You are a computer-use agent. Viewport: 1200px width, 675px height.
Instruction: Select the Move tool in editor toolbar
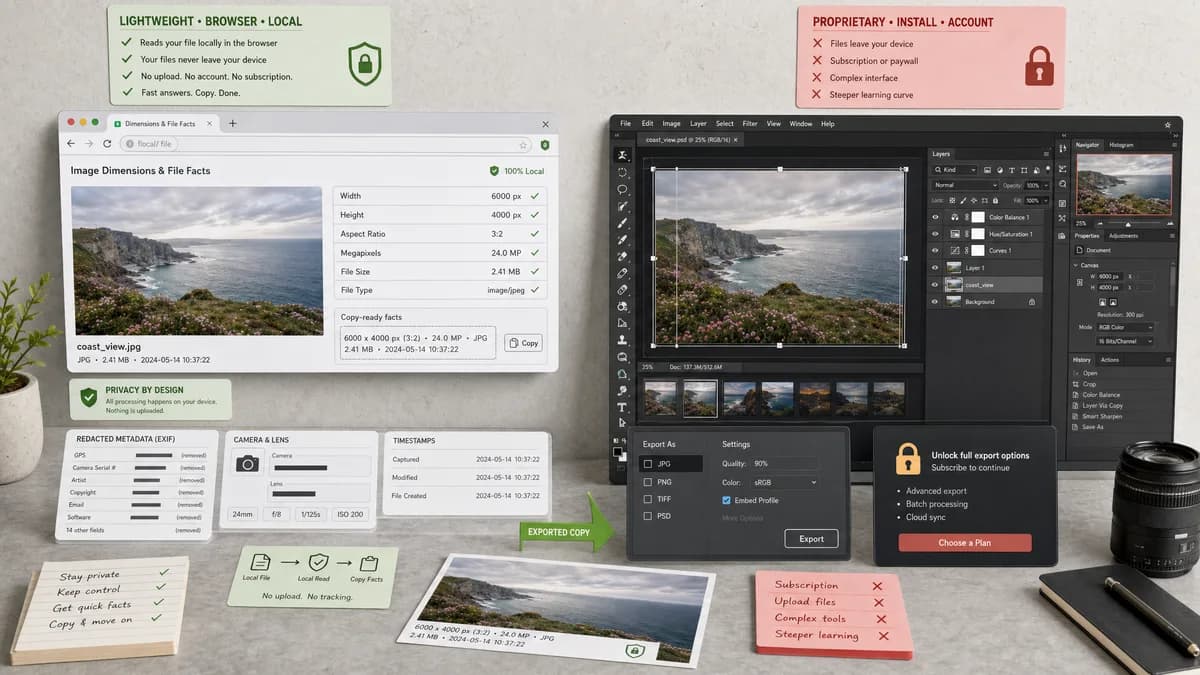622,155
